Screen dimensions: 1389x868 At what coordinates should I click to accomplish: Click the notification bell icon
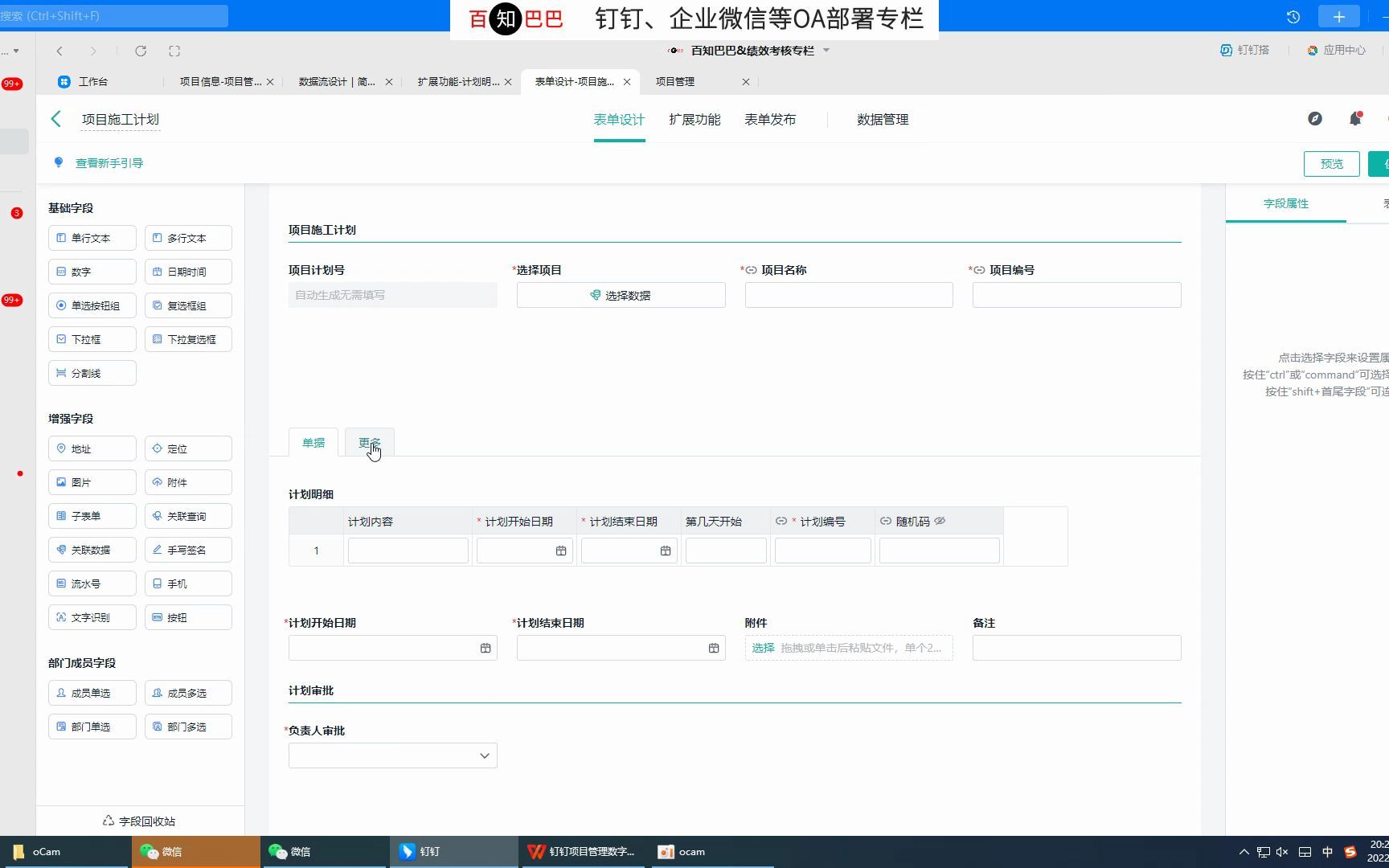tap(1355, 119)
